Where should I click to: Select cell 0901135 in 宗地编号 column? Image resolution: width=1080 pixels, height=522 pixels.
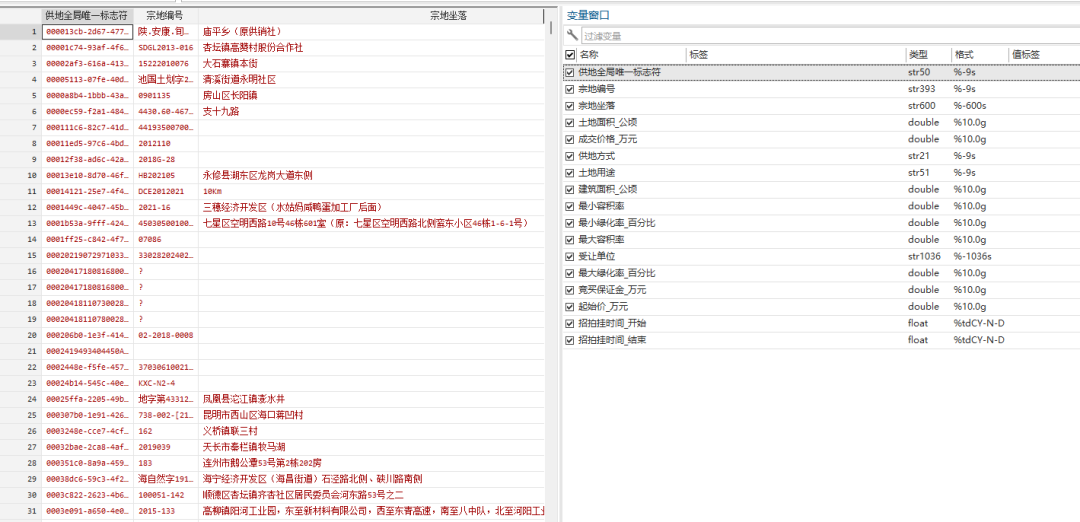pyautogui.click(x=166, y=95)
